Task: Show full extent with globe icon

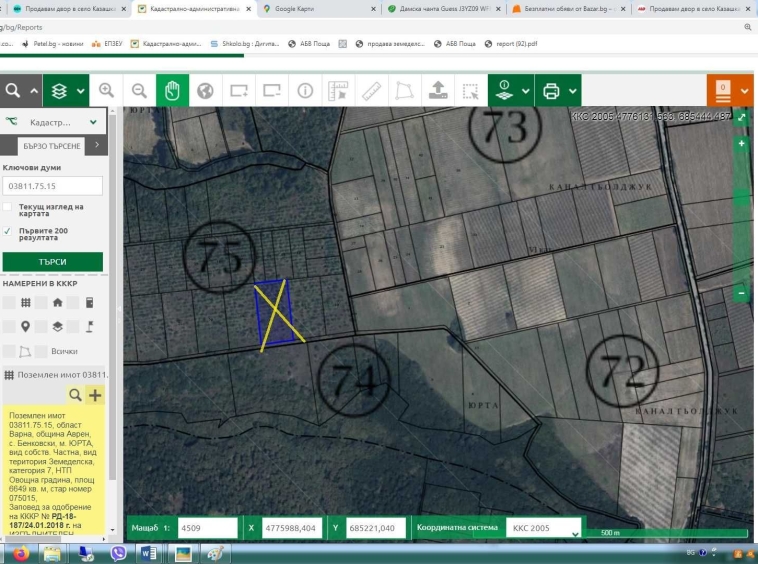Action: click(x=205, y=91)
